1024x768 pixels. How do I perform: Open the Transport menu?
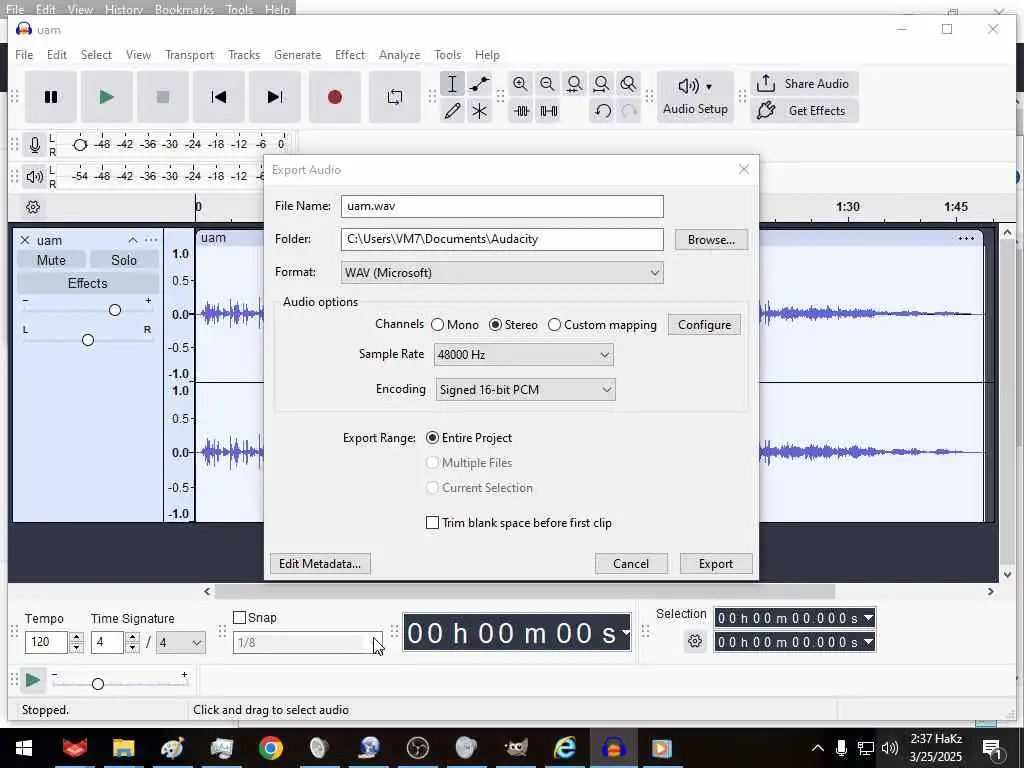[189, 55]
